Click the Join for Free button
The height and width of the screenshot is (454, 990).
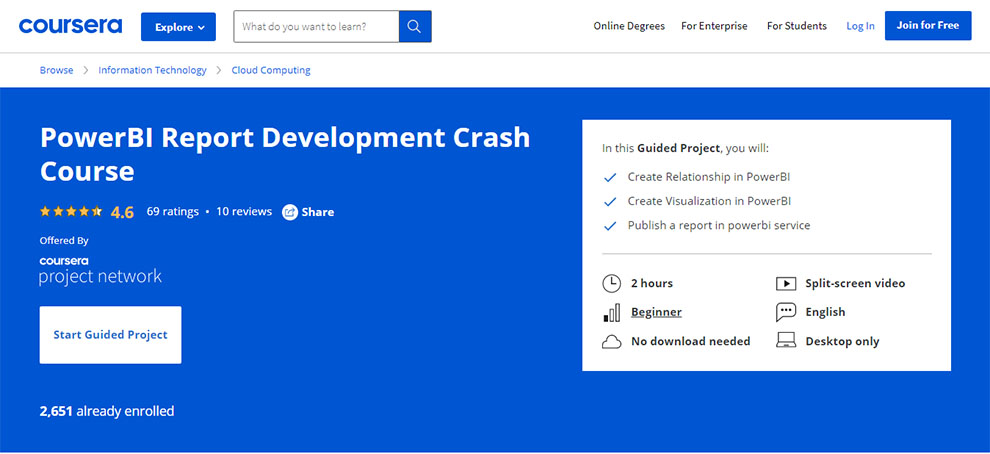pos(928,26)
